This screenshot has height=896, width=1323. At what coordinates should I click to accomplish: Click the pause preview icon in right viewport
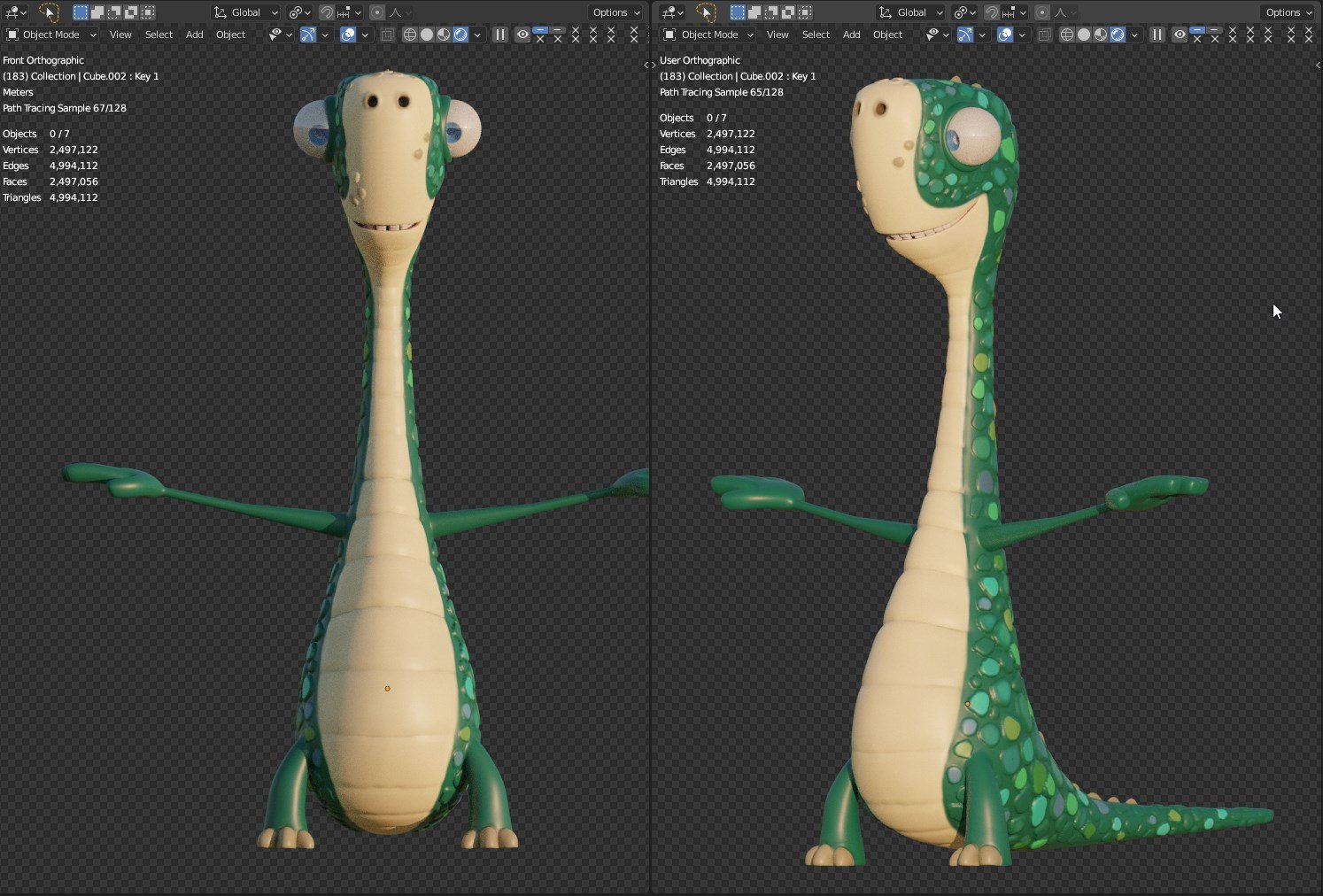point(1157,35)
